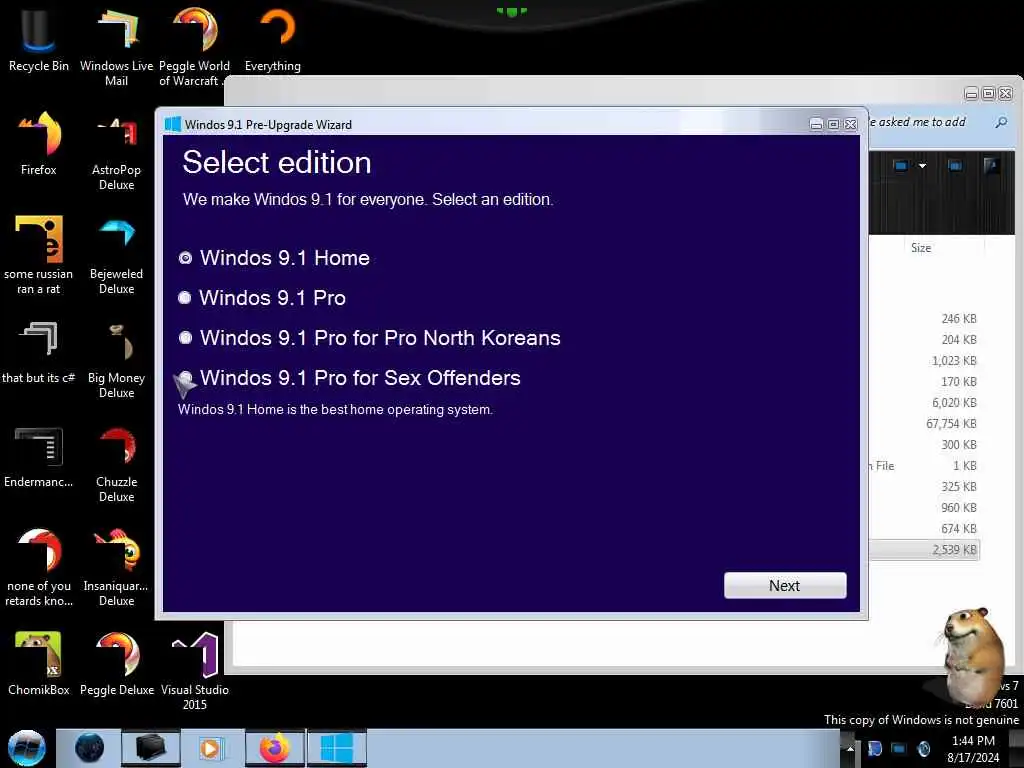Select the file row sized 6,020 KB

(x=924, y=403)
